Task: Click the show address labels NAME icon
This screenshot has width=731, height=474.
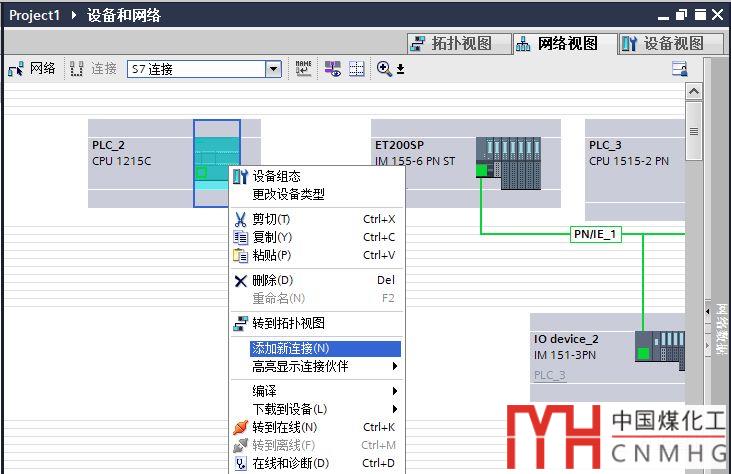Action: (303, 69)
